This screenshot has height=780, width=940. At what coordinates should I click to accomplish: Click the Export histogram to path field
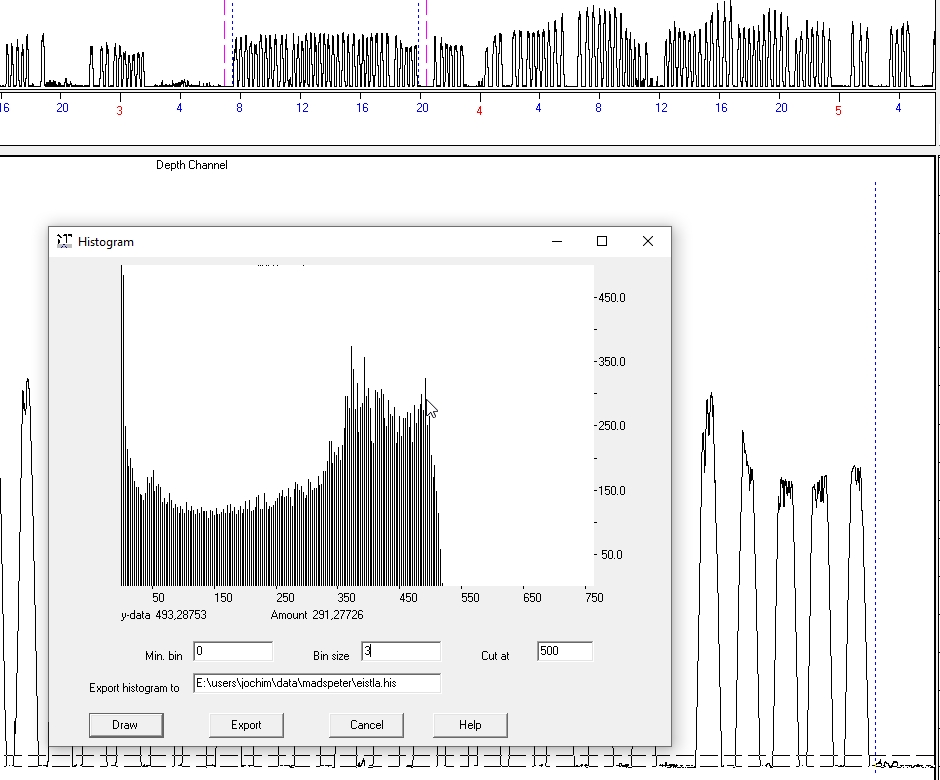coord(317,683)
